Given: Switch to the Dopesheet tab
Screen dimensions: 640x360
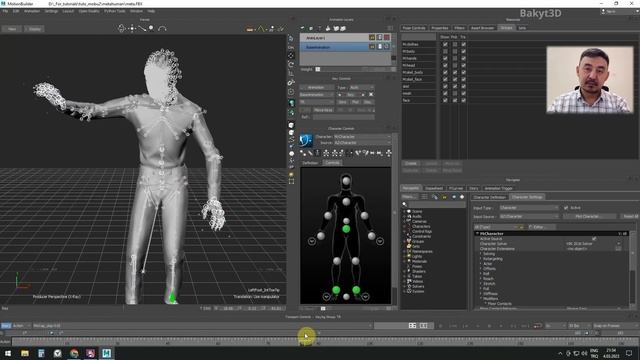Looking at the screenshot, I should tap(433, 188).
